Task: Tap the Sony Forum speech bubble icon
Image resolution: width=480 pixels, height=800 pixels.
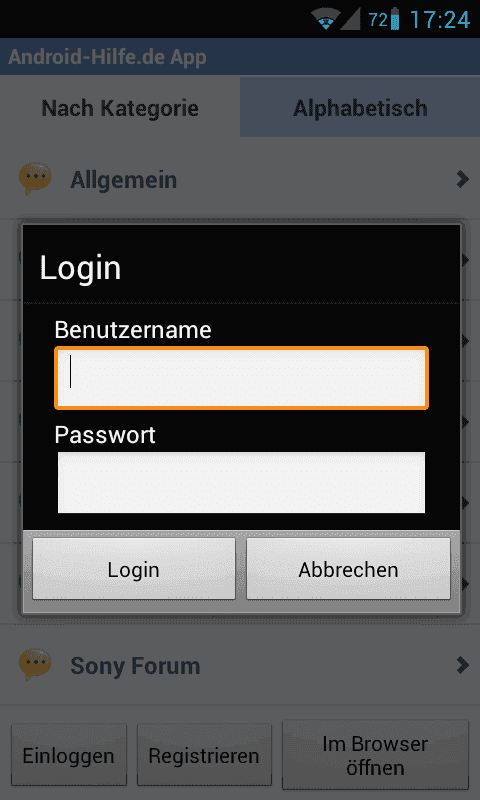Action: [35, 664]
